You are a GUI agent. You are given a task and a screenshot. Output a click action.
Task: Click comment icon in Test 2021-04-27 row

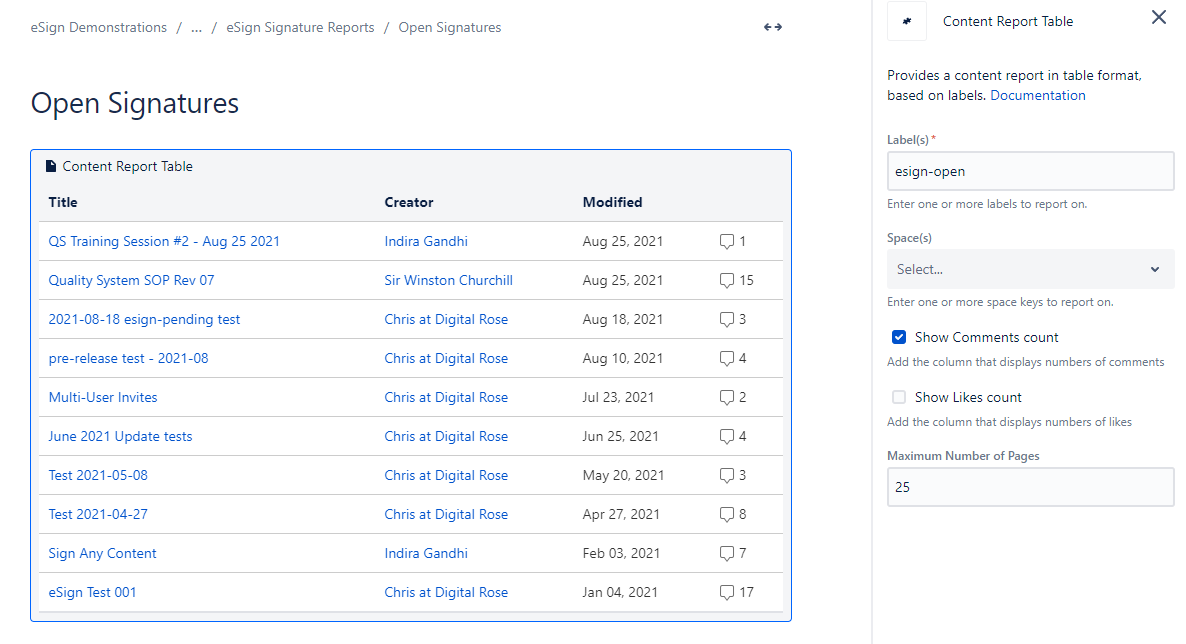click(x=727, y=515)
